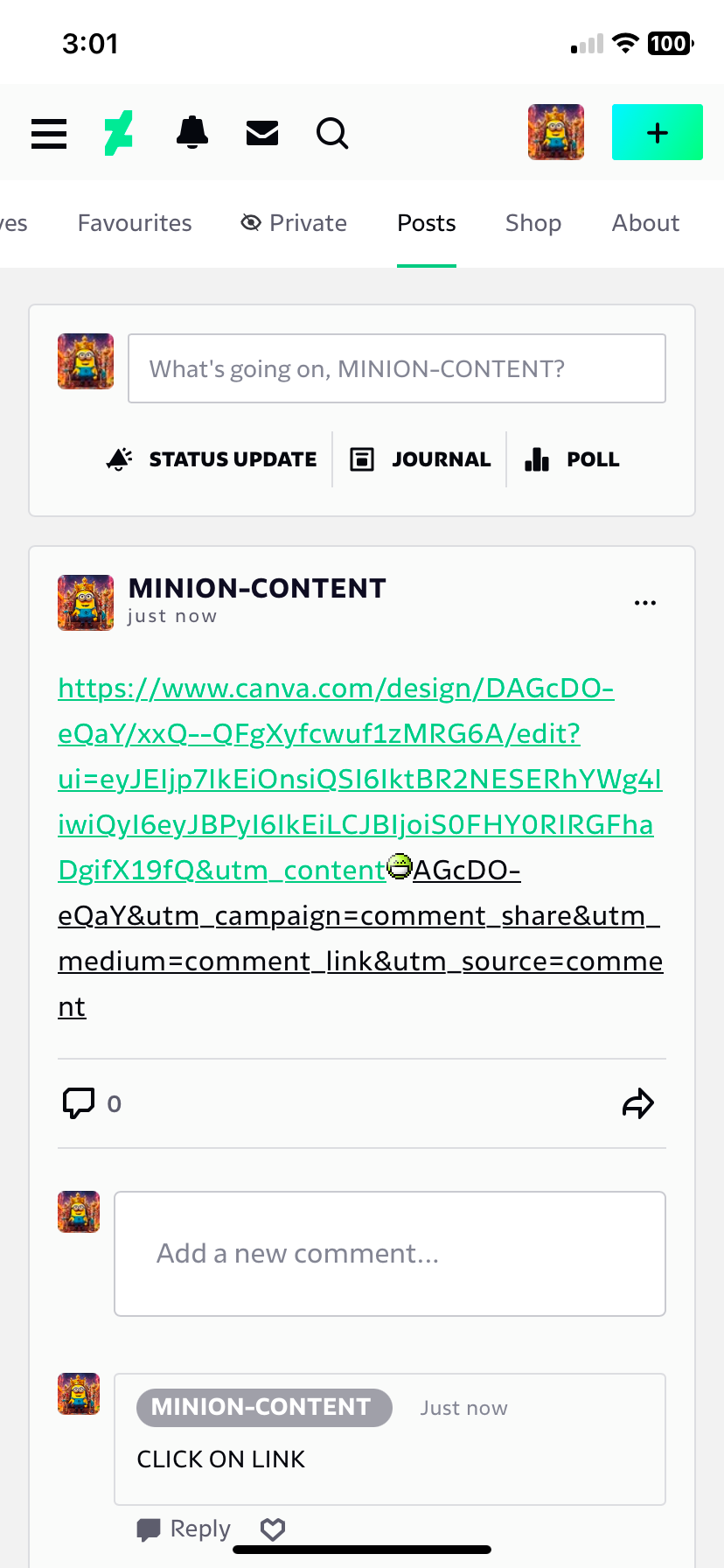Viewport: 724px width, 1568px height.
Task: Tap the share arrow on the post
Action: pos(638,1103)
